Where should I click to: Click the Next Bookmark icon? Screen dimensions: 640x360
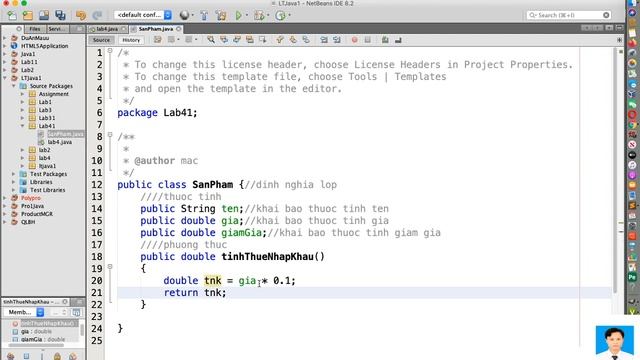293,40
